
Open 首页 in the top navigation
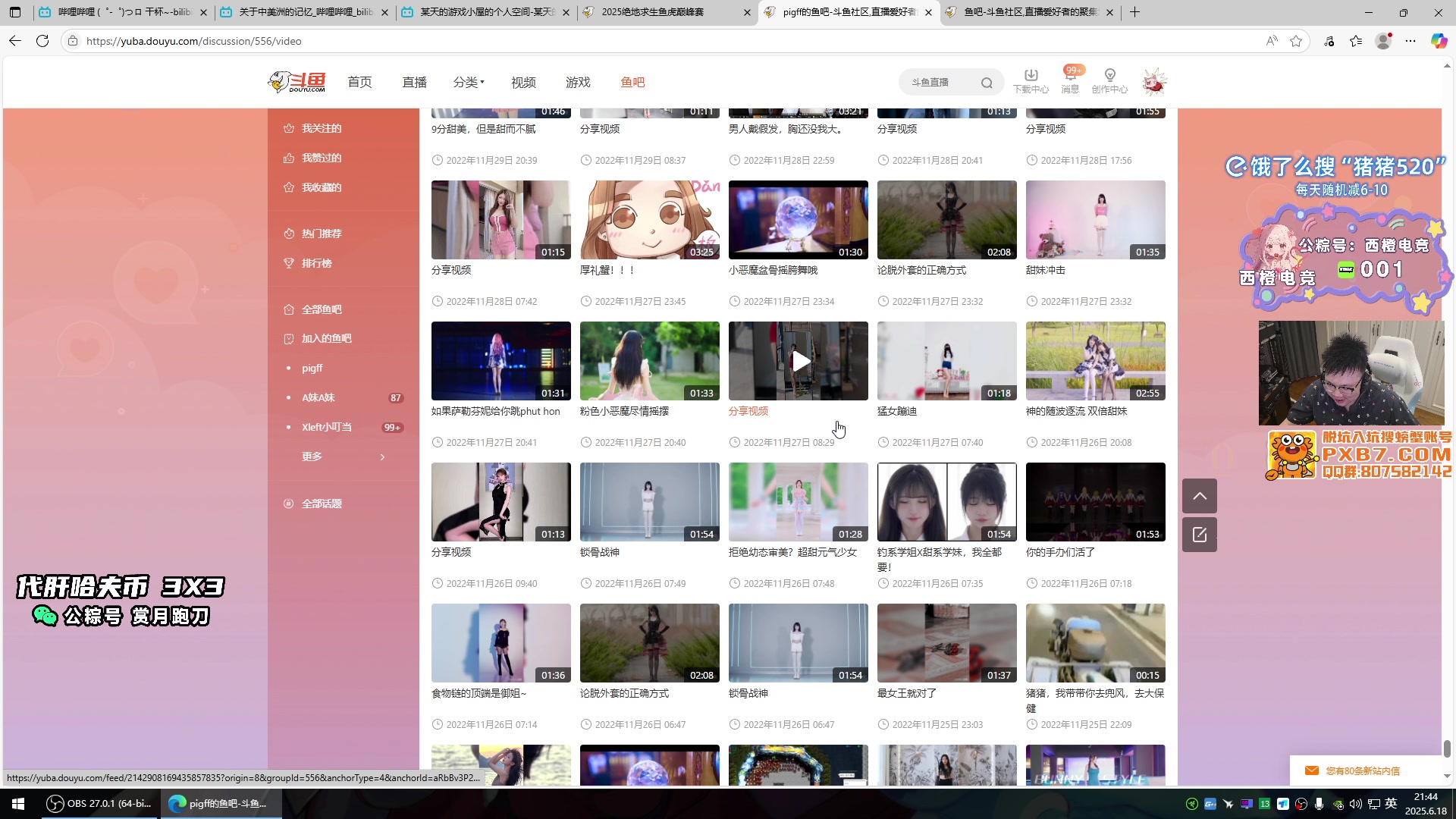pyautogui.click(x=359, y=82)
